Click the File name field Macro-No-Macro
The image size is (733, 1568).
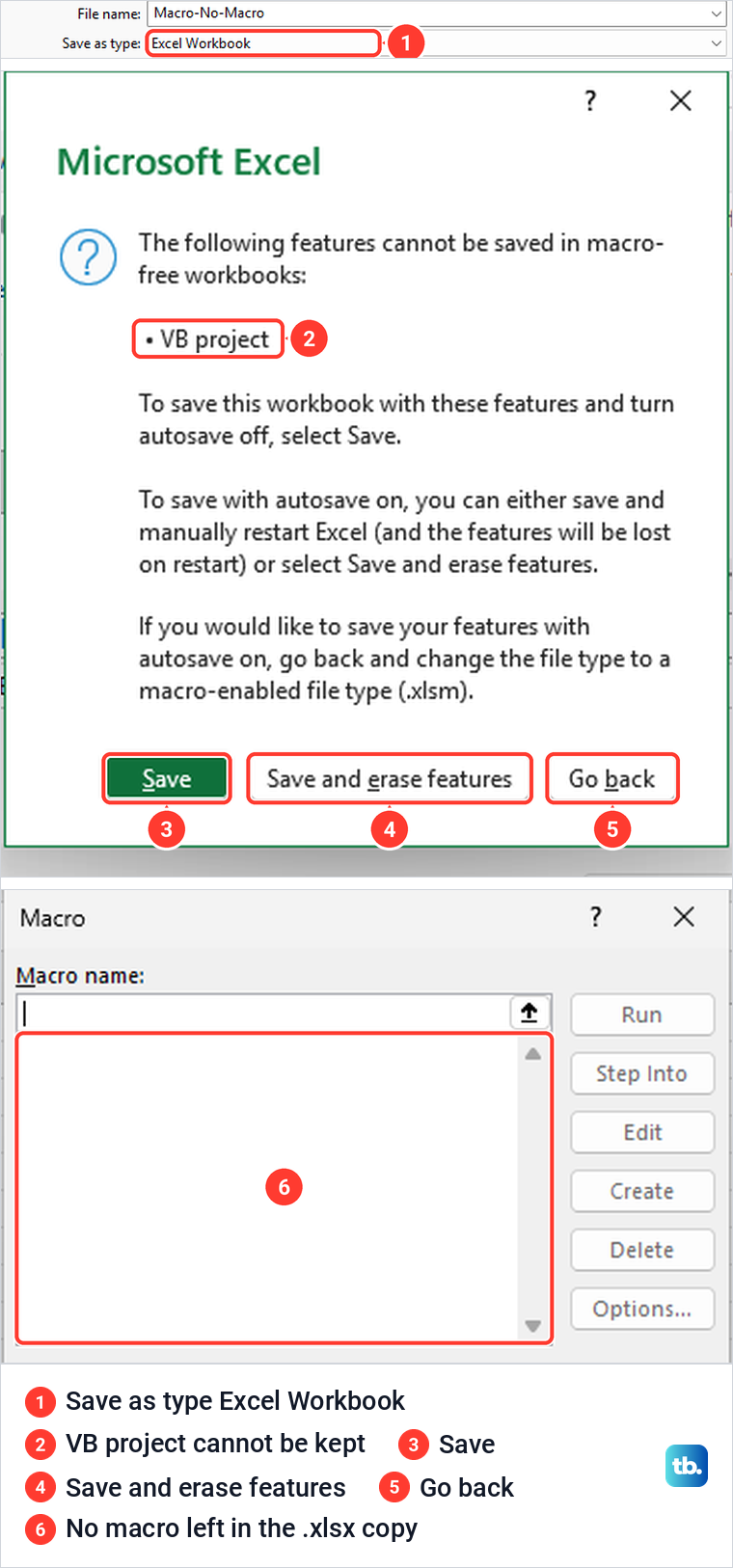pos(436,14)
